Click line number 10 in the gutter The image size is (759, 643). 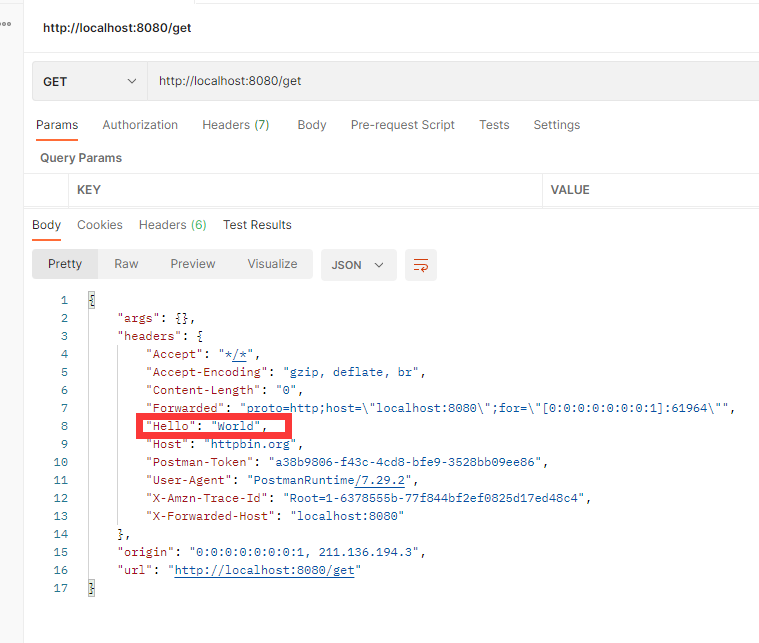[x=61, y=462]
